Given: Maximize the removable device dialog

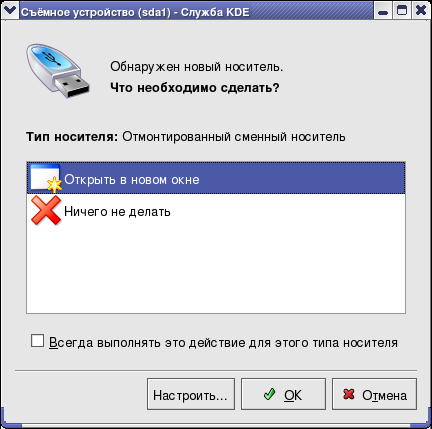Looking at the screenshot, I should (x=402, y=11).
